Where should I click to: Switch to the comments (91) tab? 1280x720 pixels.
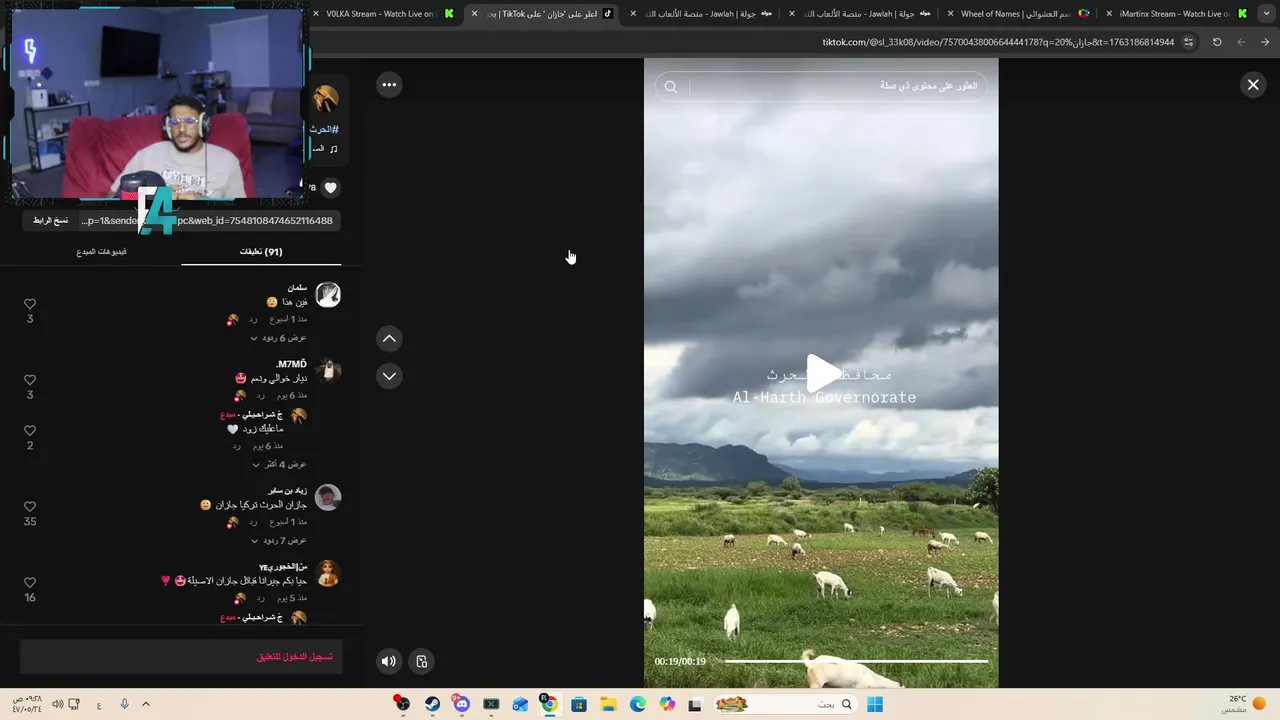261,252
